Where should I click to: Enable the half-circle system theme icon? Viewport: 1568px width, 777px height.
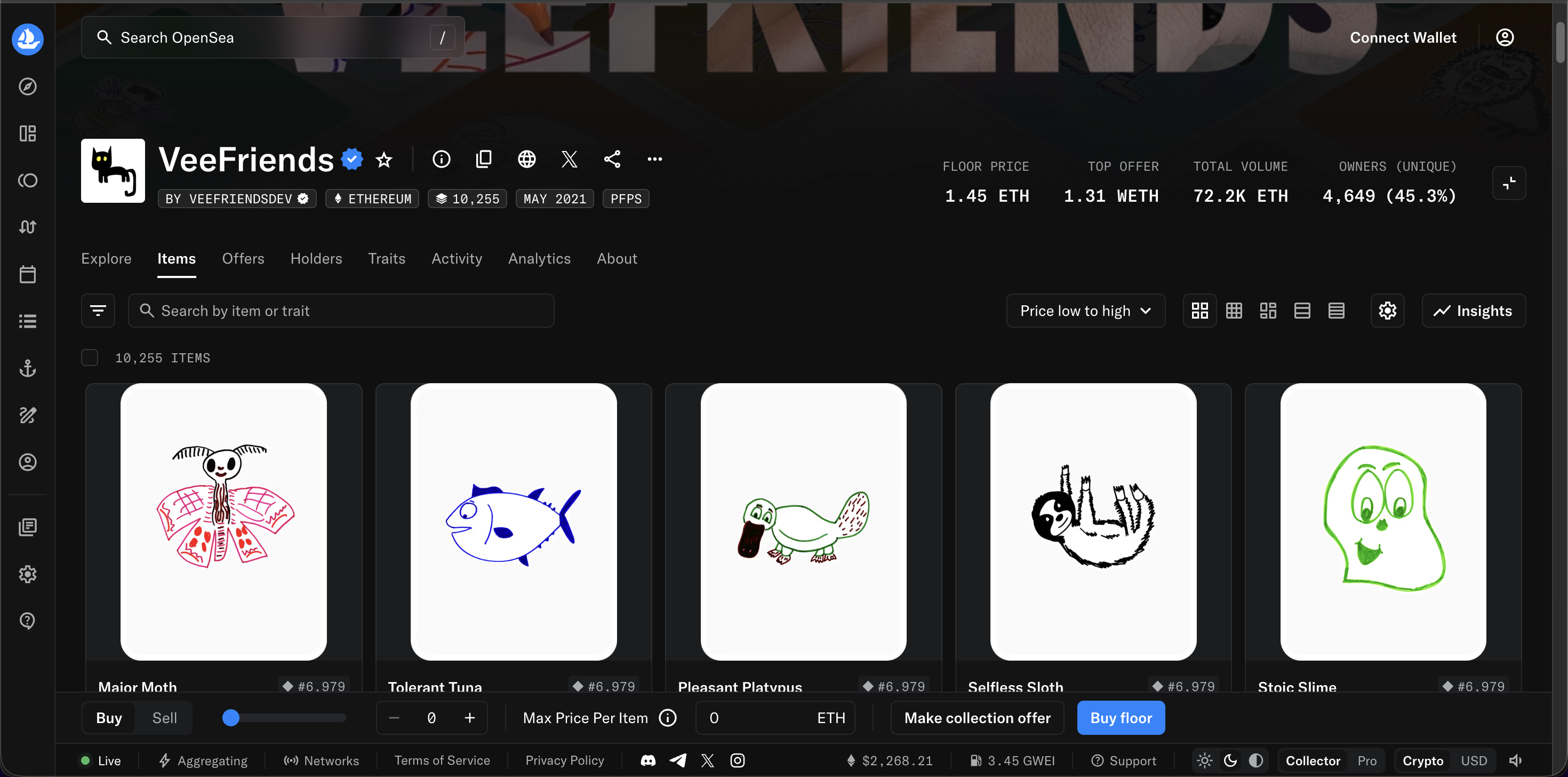(1256, 760)
